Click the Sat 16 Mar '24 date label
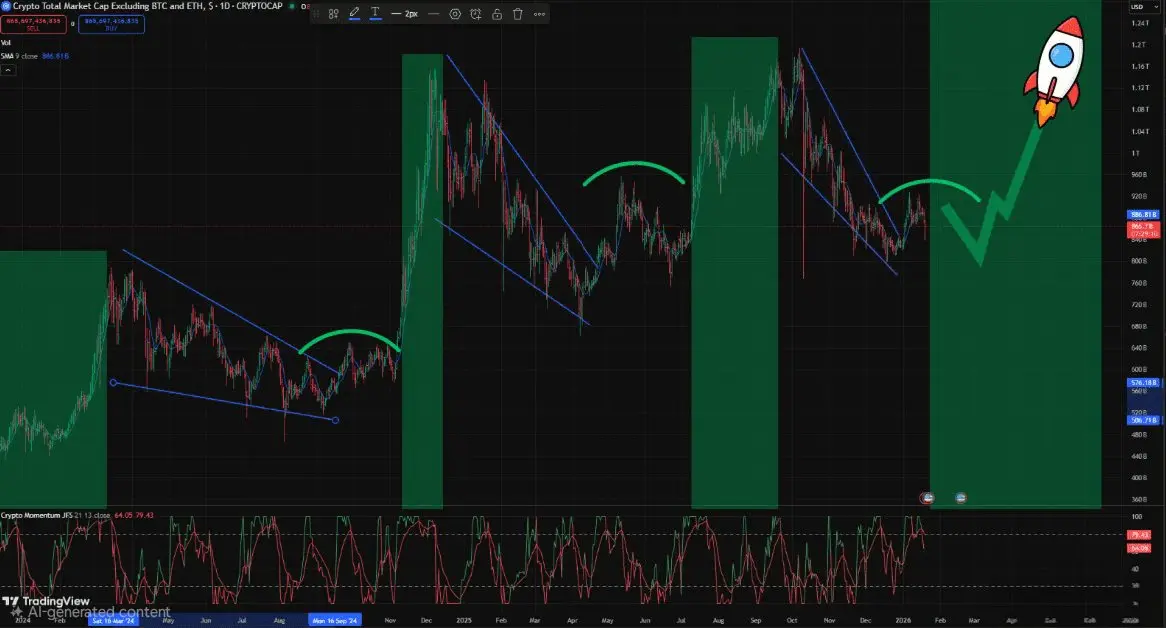1166x628 pixels. (x=113, y=621)
